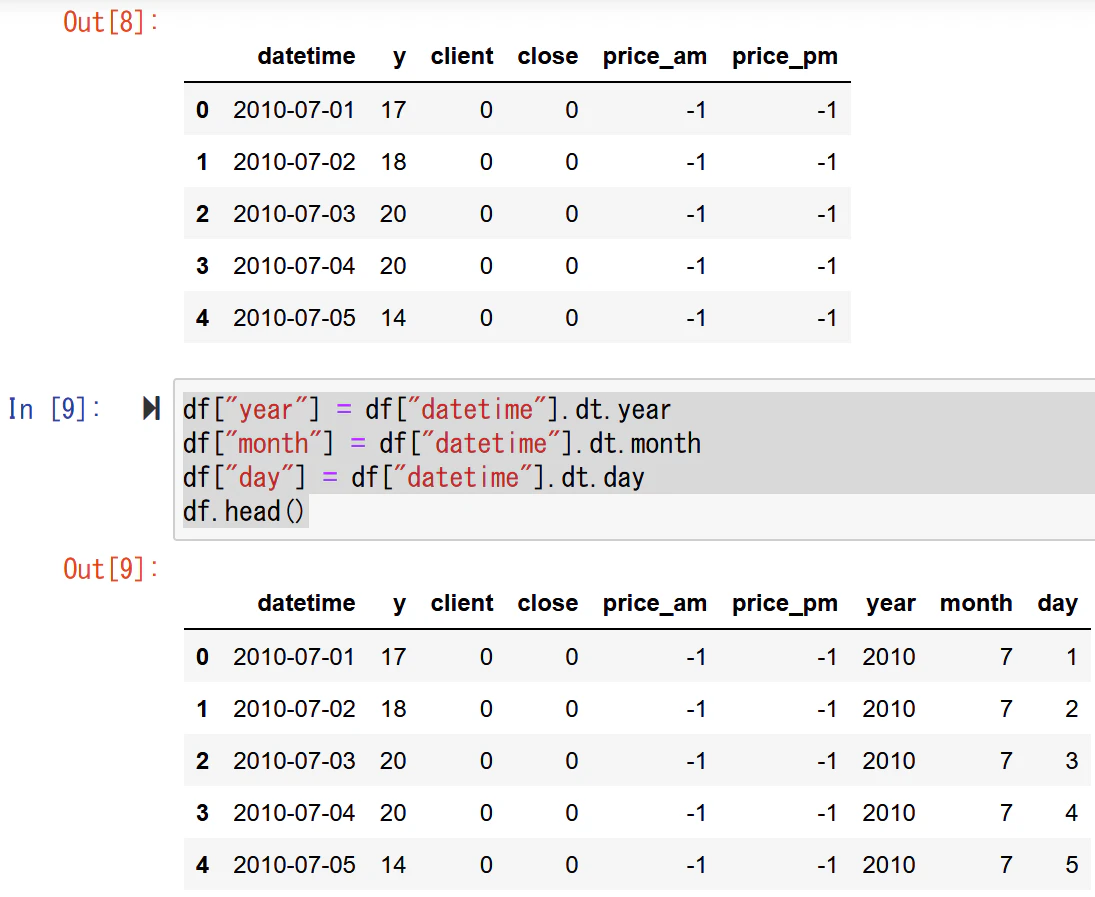Click index 2 in Out[8] table
1095x897 pixels.
click(202, 214)
